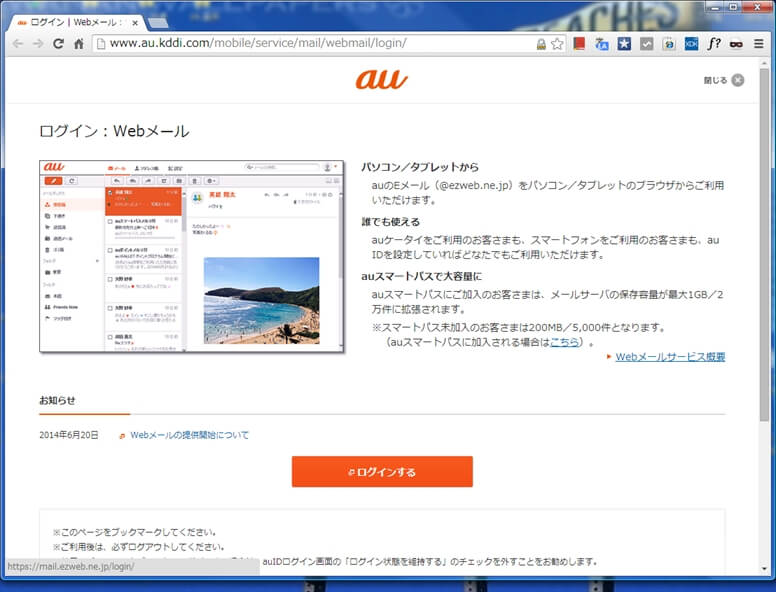The width and height of the screenshot is (776, 592).
Task: Click the f? extension icon
Action: (714, 44)
